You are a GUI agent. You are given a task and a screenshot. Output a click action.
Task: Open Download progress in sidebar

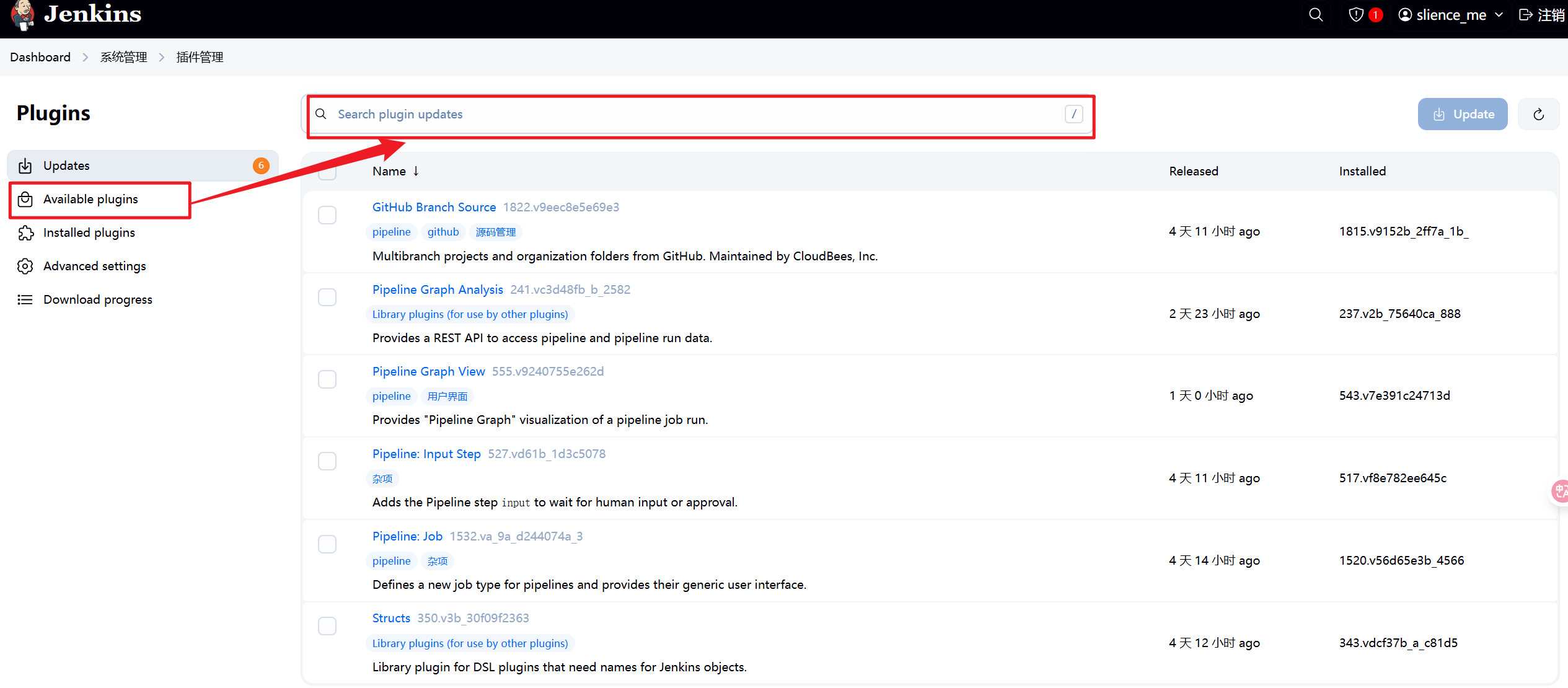tap(143, 299)
